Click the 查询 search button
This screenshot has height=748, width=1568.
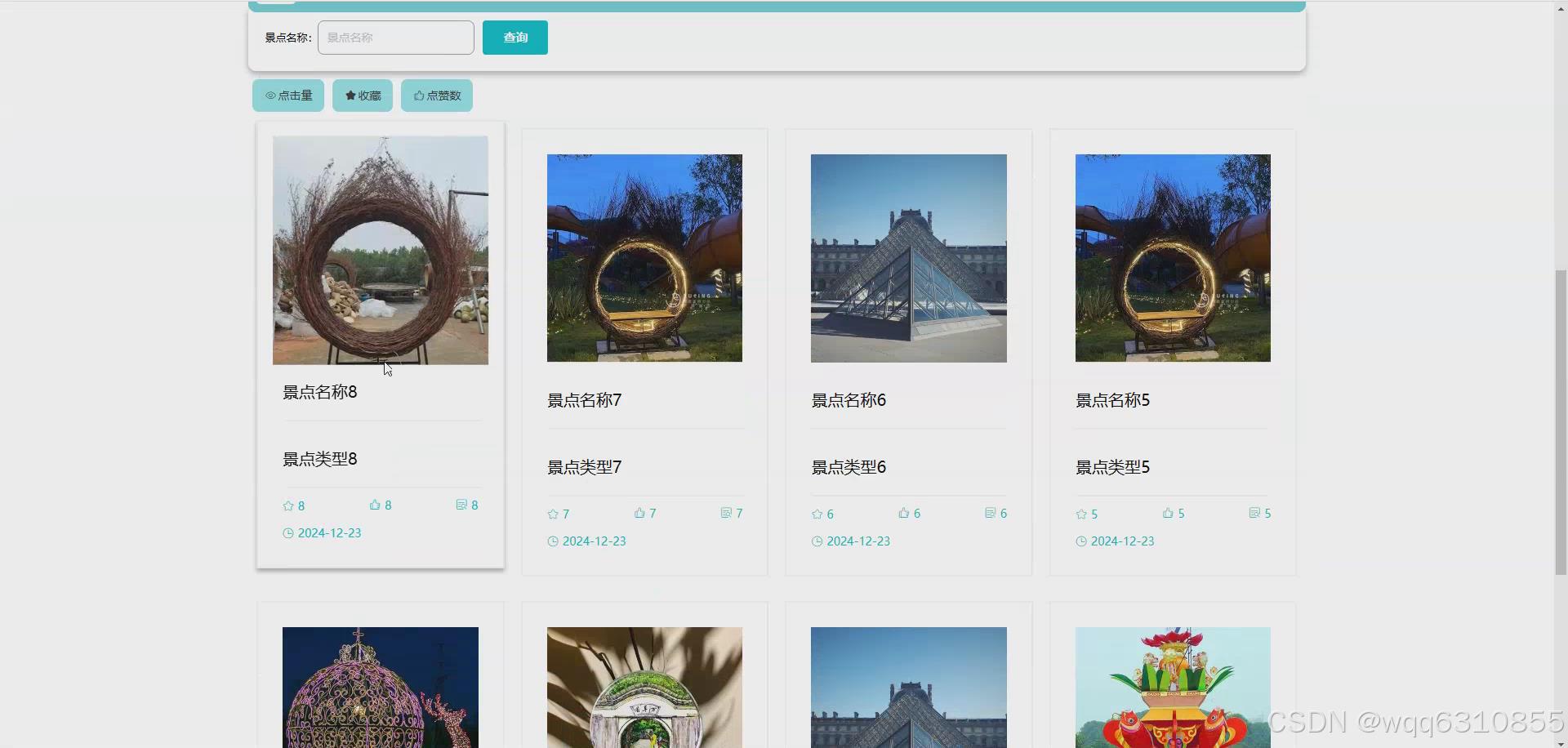pos(515,38)
